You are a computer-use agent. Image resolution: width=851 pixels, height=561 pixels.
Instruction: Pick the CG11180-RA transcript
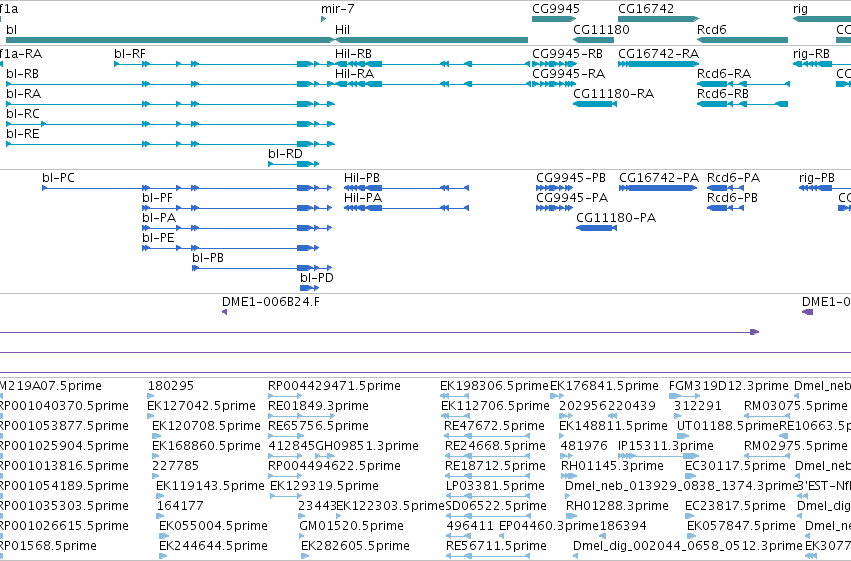coord(595,104)
